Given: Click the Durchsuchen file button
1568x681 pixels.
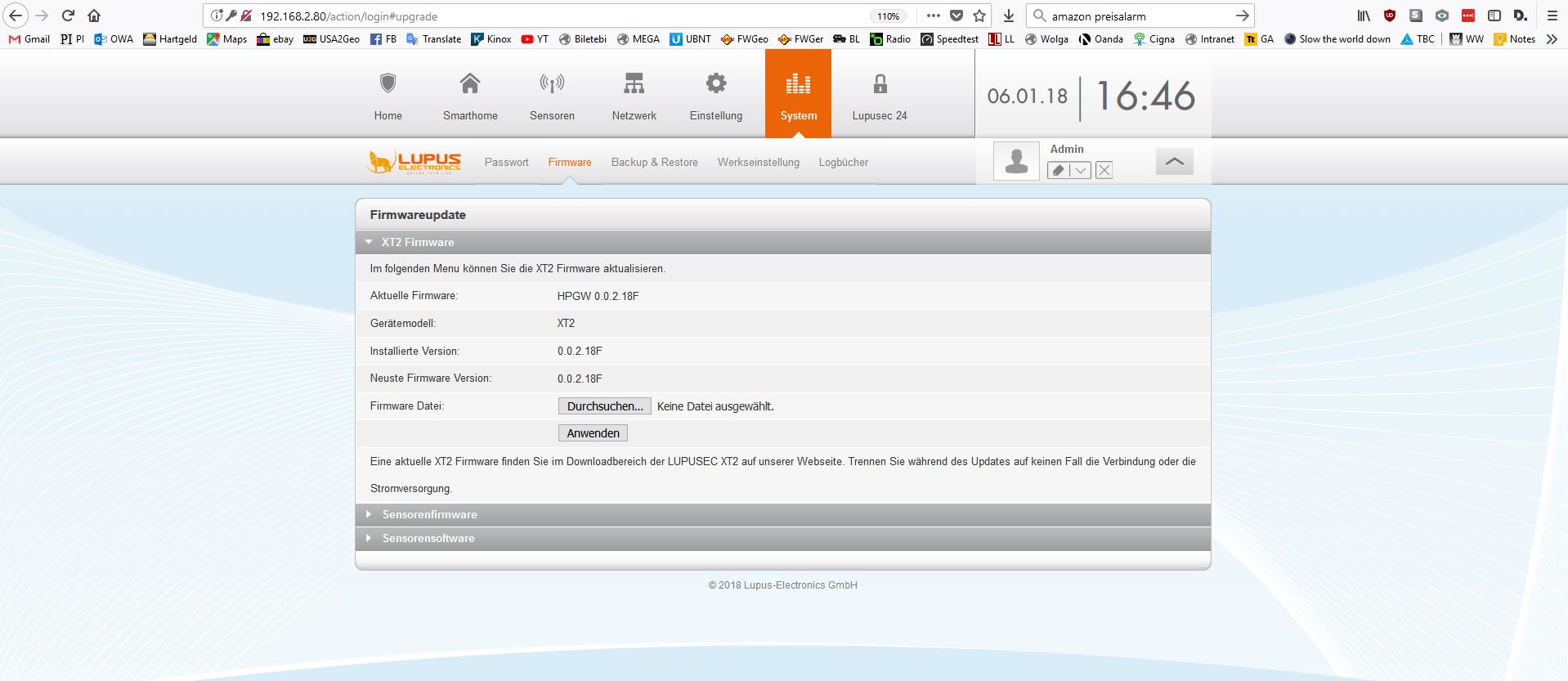Looking at the screenshot, I should tap(604, 406).
